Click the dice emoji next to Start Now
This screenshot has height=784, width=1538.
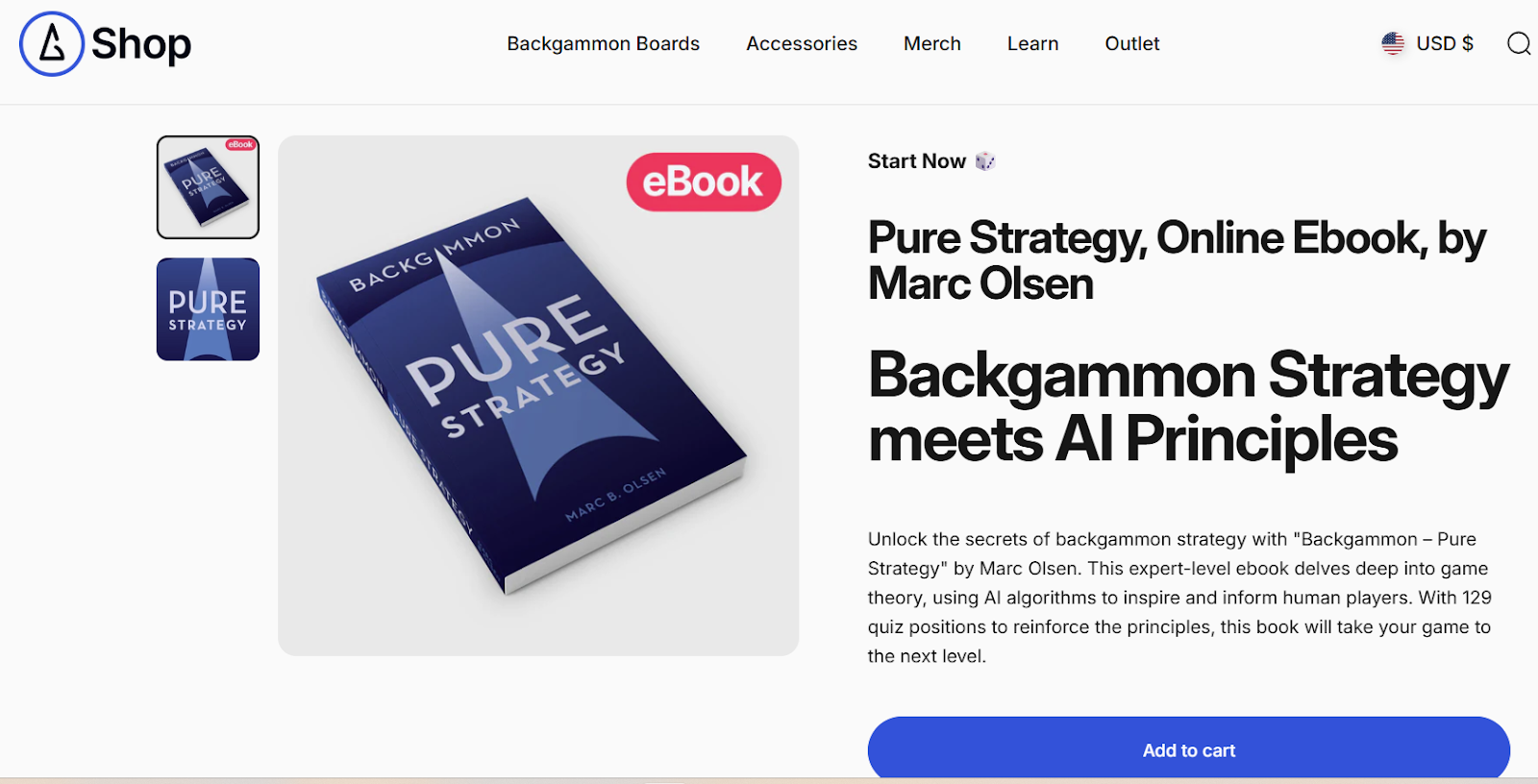tap(985, 161)
